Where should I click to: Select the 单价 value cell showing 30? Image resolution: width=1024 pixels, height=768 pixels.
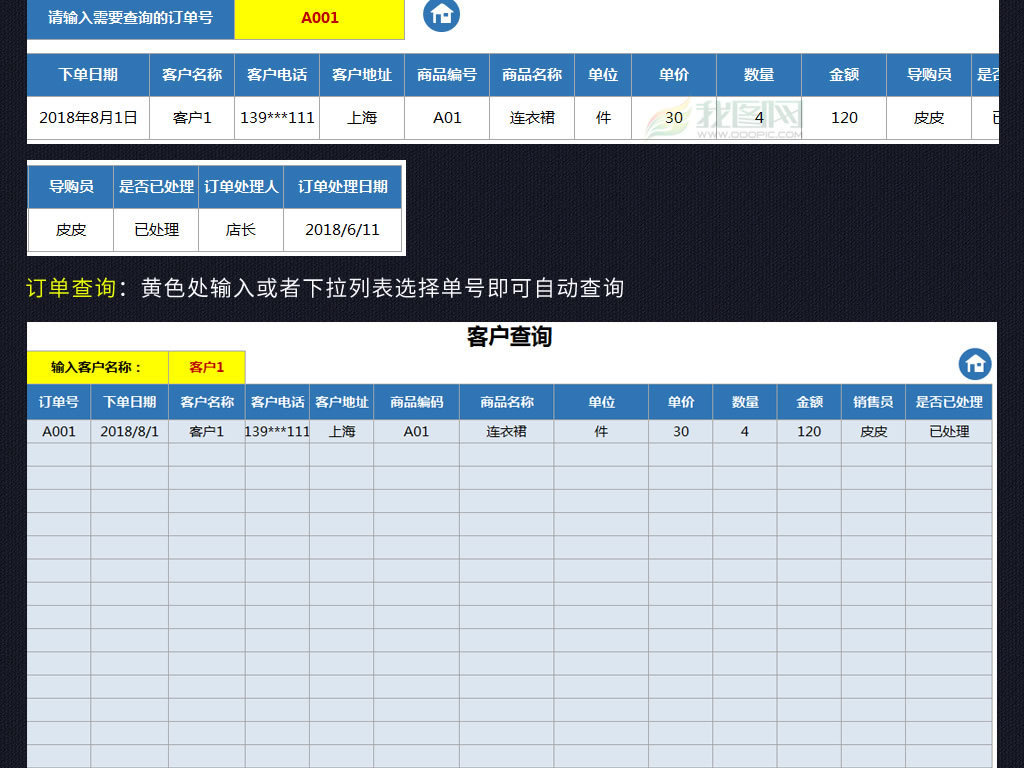click(674, 118)
